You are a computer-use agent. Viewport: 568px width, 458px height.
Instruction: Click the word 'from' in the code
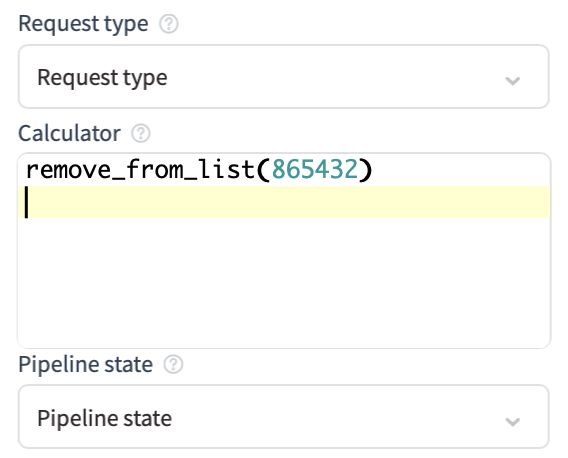(x=154, y=170)
